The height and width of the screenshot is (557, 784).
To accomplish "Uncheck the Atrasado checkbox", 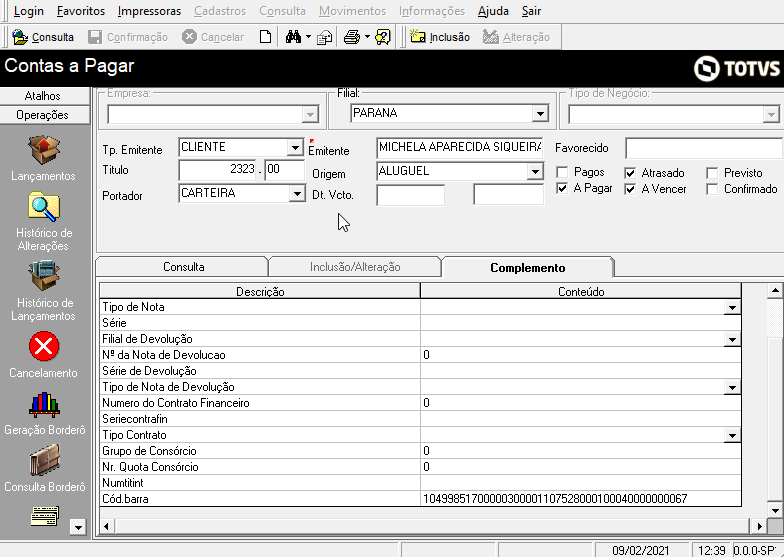I will point(630,173).
